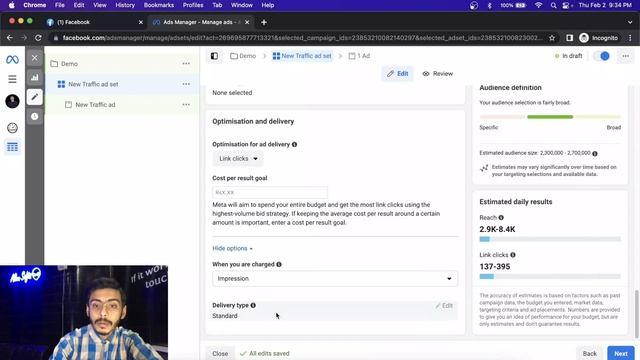Click the Reach estimate bar
The width and height of the screenshot is (640, 360).
(550, 239)
